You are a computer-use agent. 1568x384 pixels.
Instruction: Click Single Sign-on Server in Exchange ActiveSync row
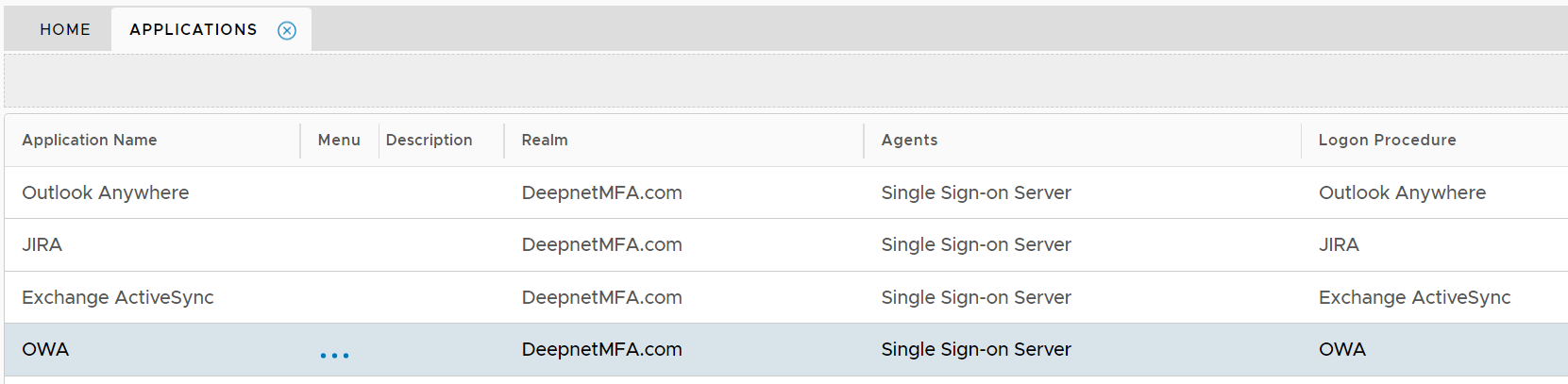[x=976, y=297]
